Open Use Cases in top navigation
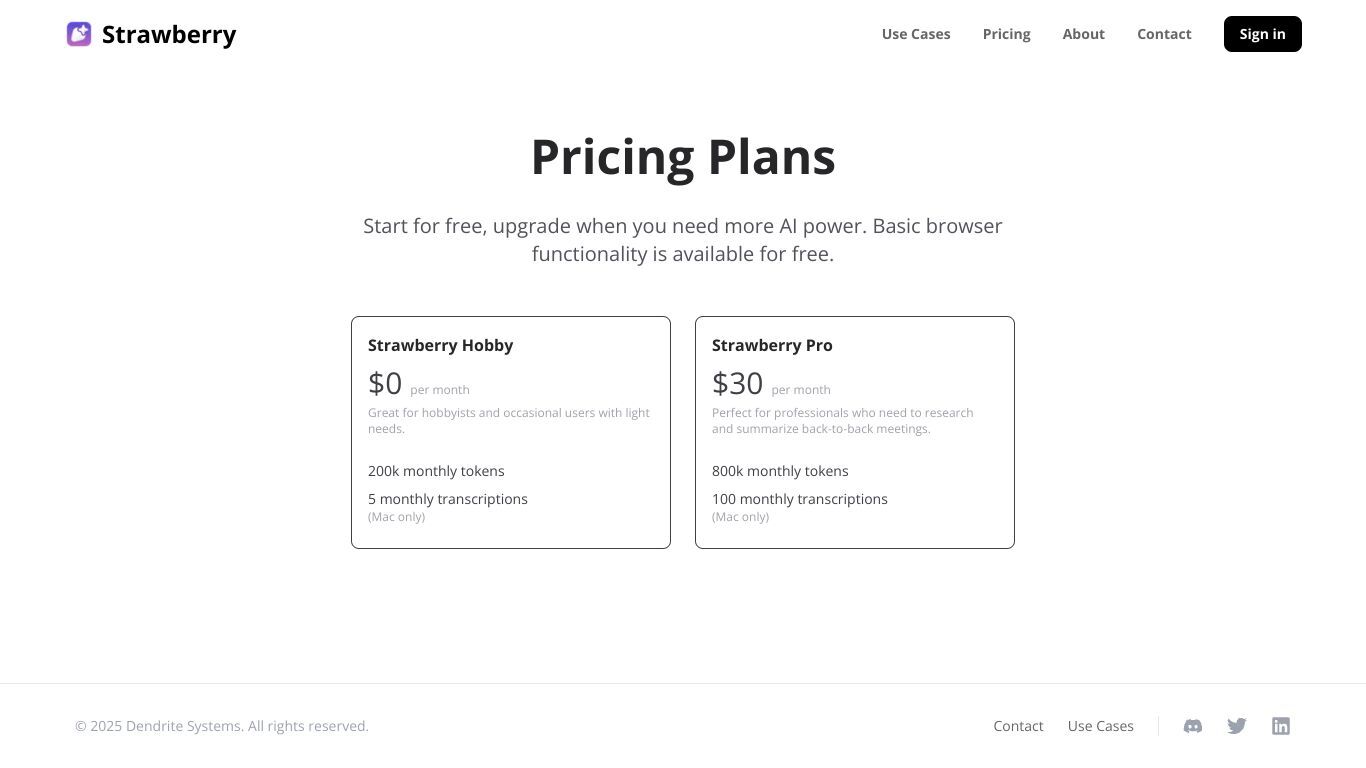The image size is (1366, 768). [916, 34]
